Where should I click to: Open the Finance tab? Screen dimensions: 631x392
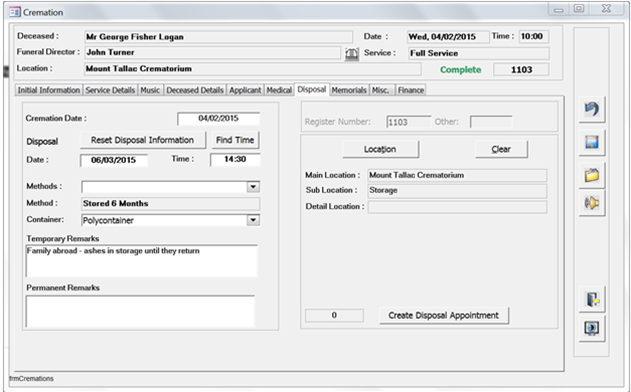pos(411,90)
